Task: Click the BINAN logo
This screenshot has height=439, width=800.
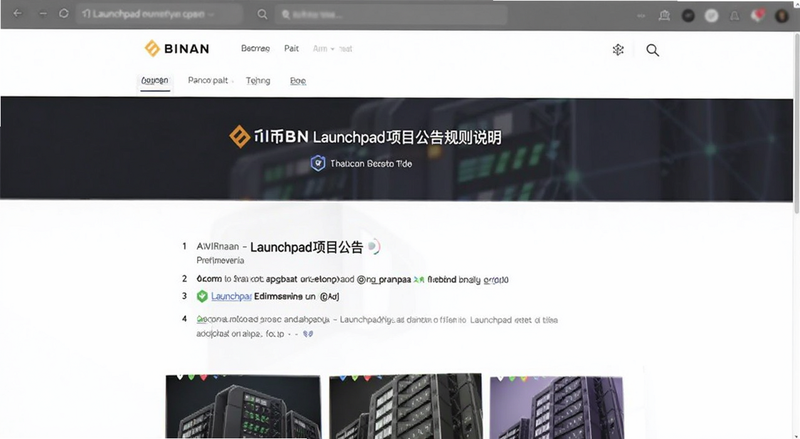Action: click(x=177, y=48)
